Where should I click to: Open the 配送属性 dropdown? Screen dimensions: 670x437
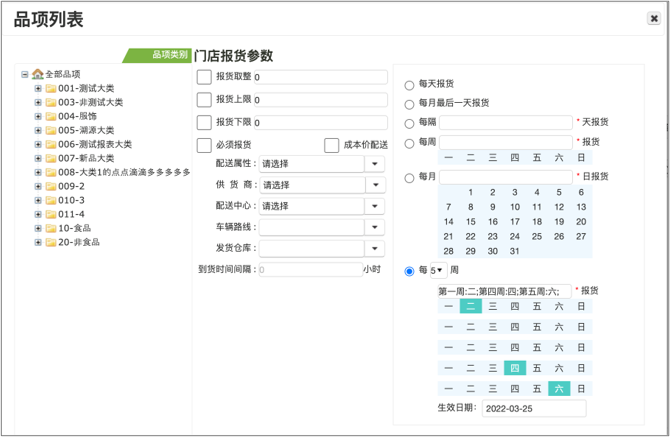(x=375, y=164)
